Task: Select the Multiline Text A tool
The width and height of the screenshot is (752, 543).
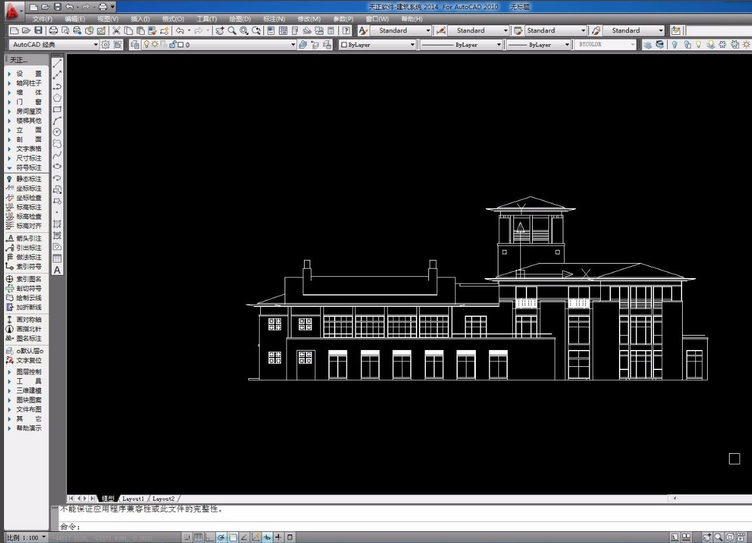Action: pos(57,270)
